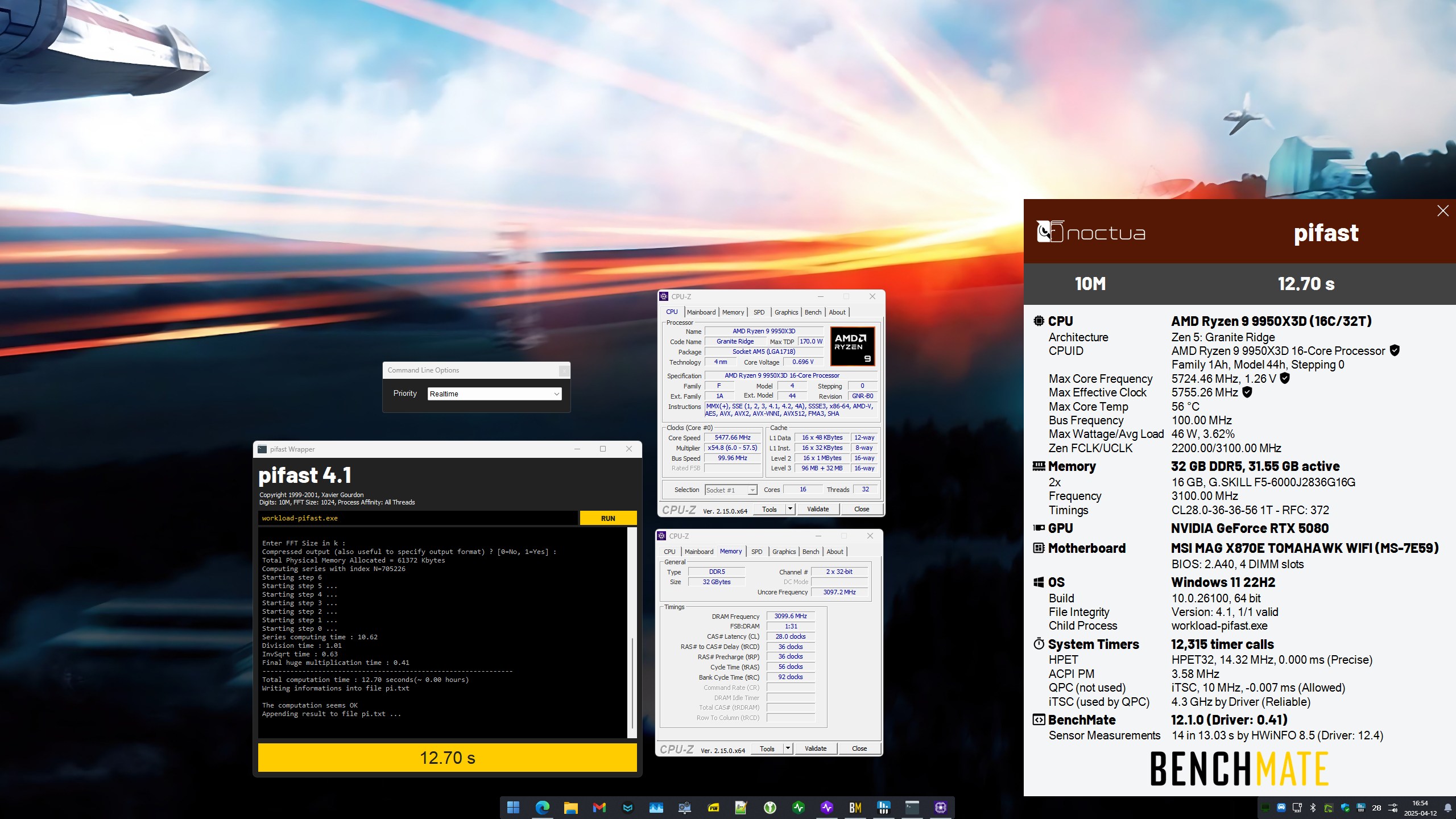
Task: Click the green monitor tray icon
Action: [1265, 808]
